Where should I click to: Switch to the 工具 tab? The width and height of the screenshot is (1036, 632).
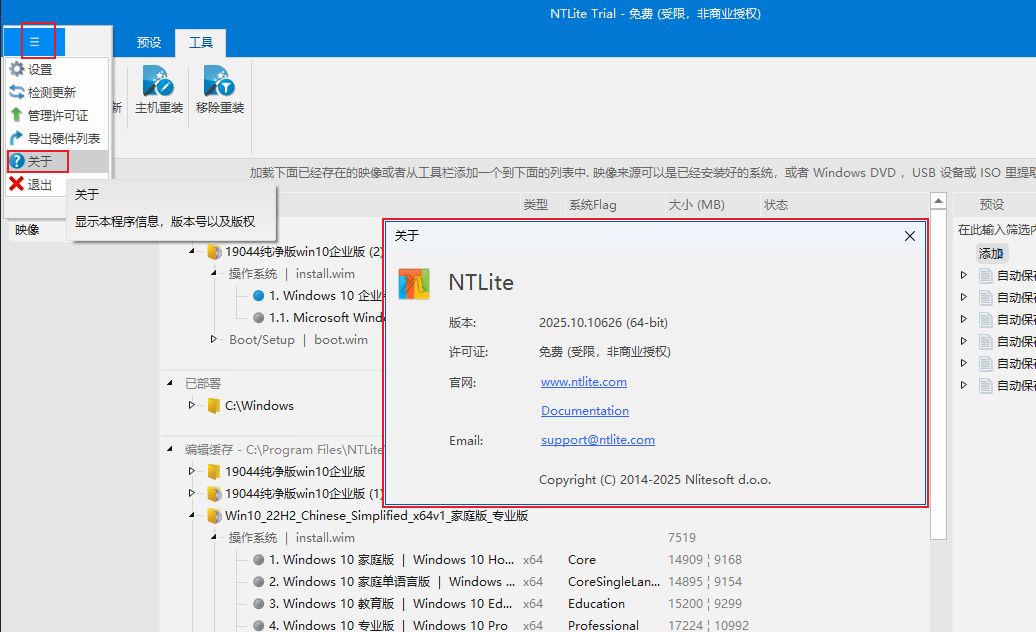(x=201, y=43)
